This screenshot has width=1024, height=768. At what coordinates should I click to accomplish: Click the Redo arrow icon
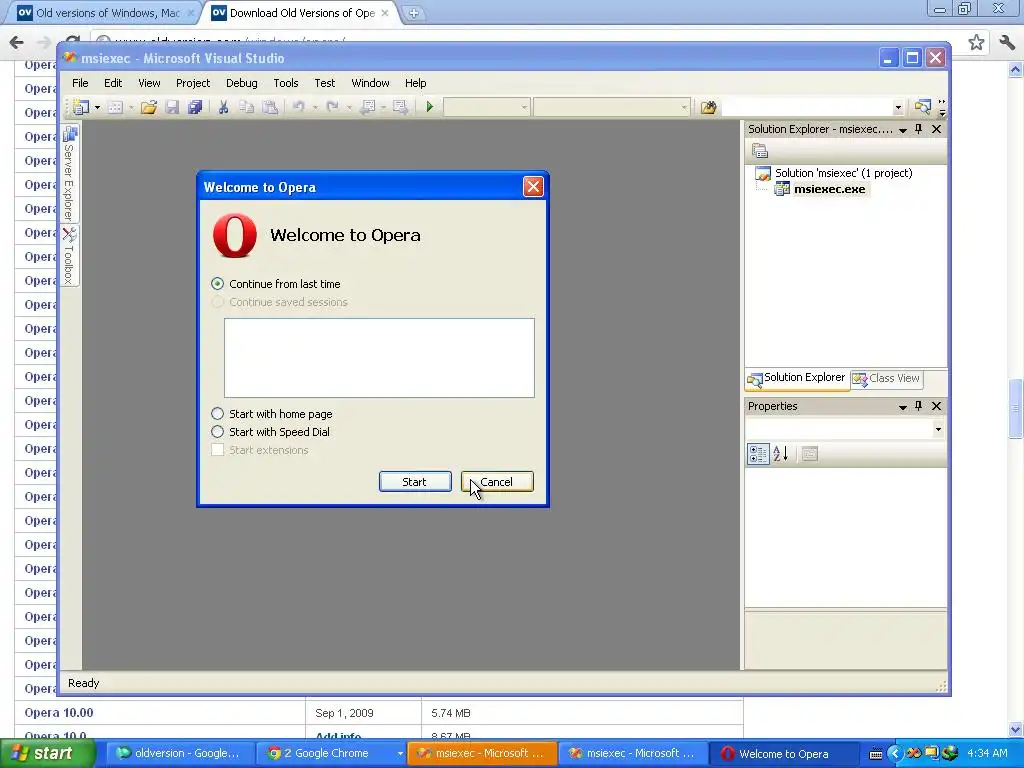click(x=332, y=106)
